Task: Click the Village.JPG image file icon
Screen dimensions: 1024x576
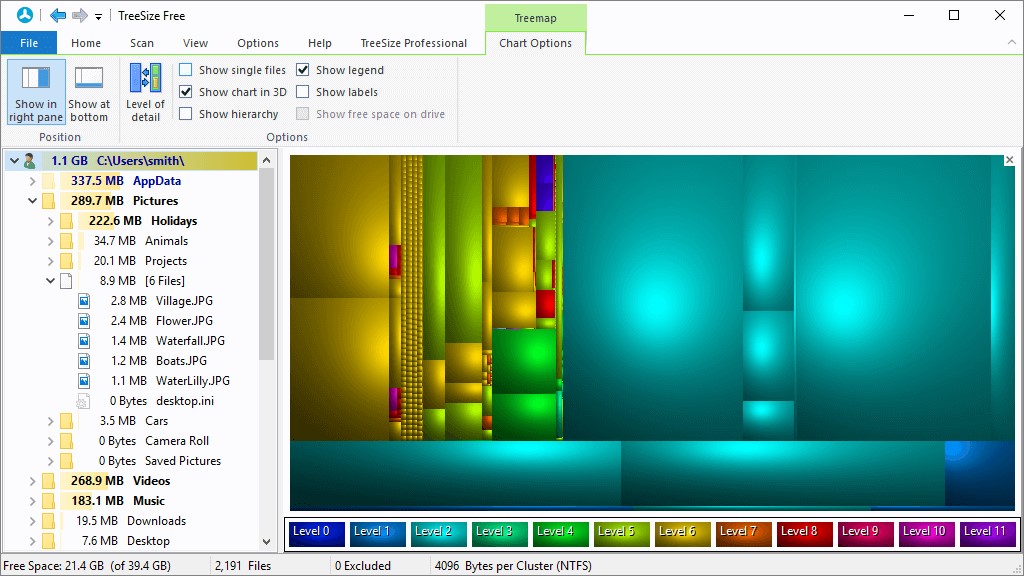Action: tap(85, 301)
